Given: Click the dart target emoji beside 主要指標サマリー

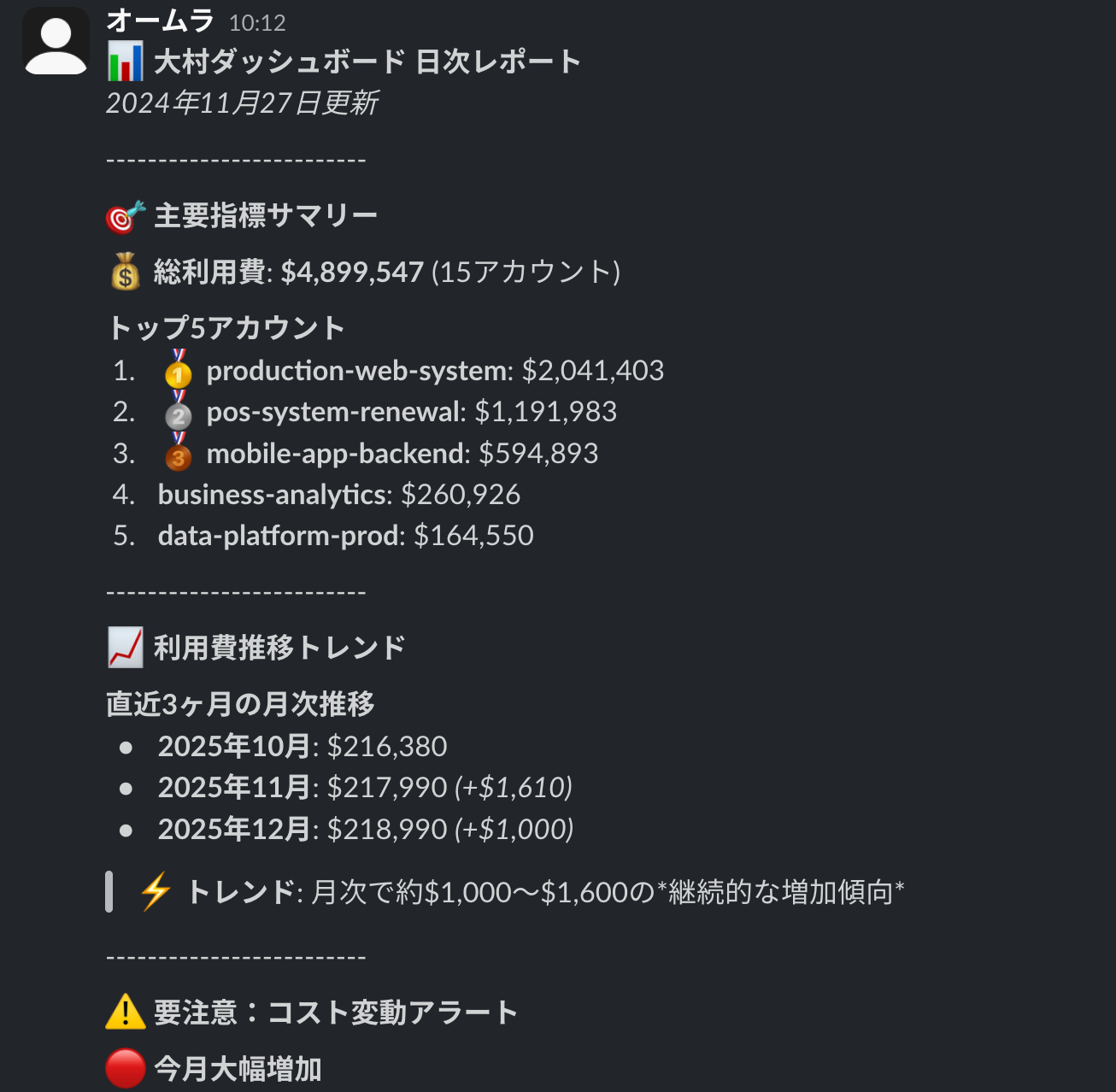Looking at the screenshot, I should pyautogui.click(x=124, y=214).
